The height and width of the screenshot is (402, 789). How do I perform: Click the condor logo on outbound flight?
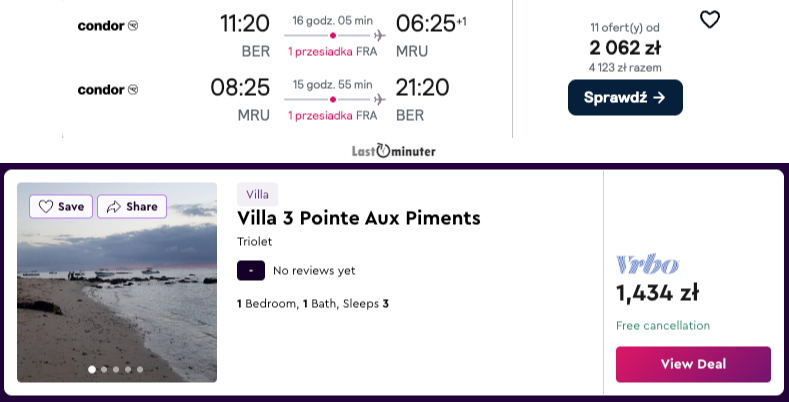pyautogui.click(x=108, y=26)
